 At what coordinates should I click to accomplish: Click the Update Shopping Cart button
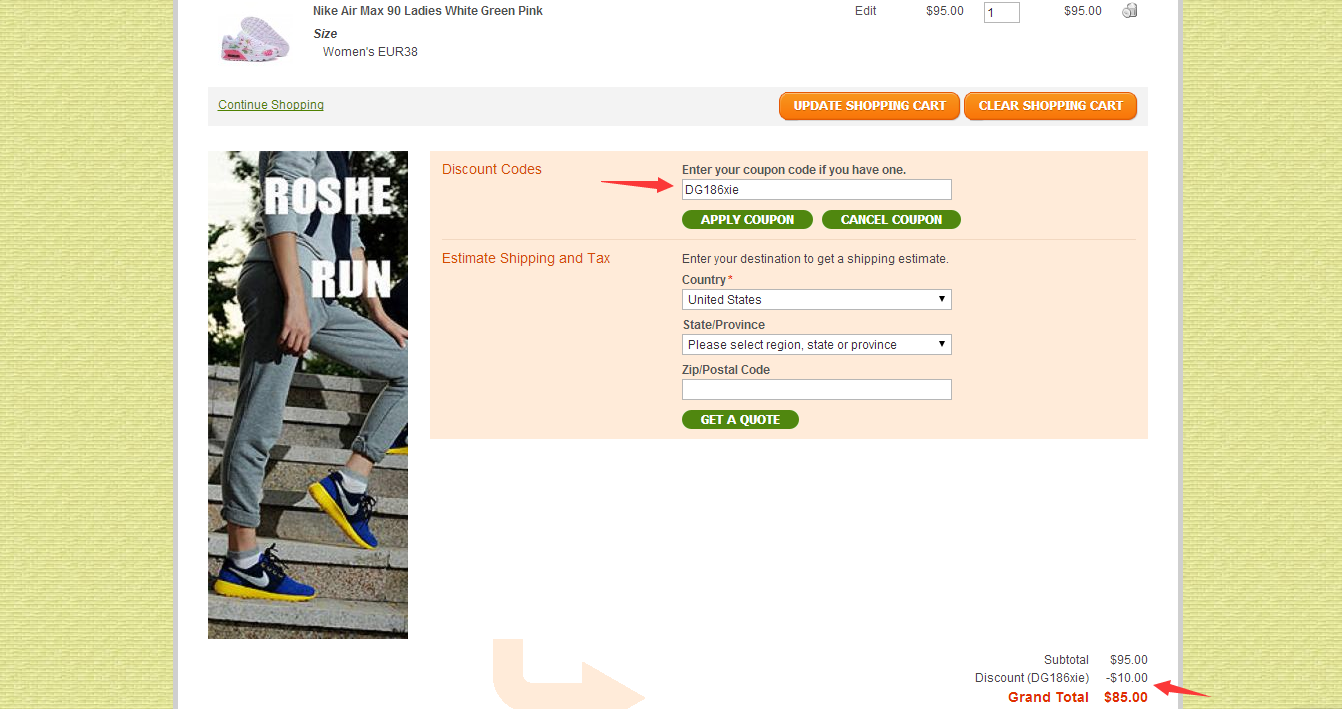870,106
